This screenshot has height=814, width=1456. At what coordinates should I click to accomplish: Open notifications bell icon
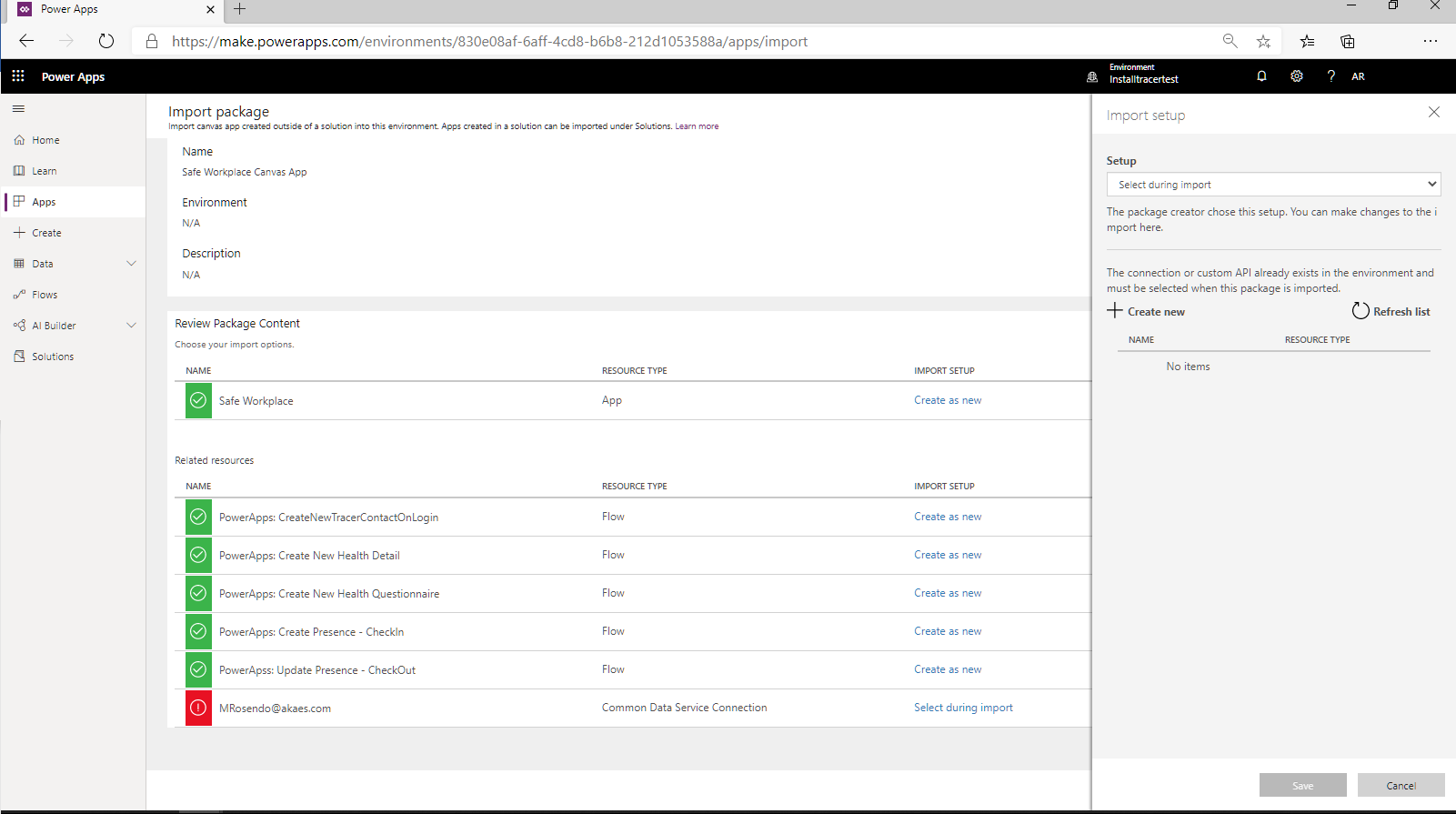(1261, 76)
